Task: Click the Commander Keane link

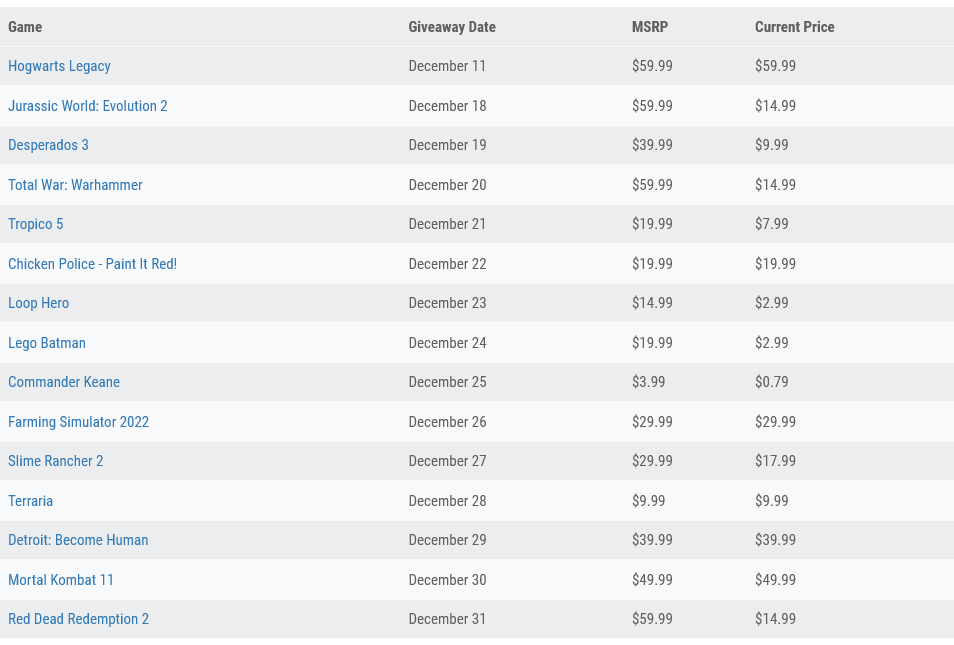Action: point(64,382)
